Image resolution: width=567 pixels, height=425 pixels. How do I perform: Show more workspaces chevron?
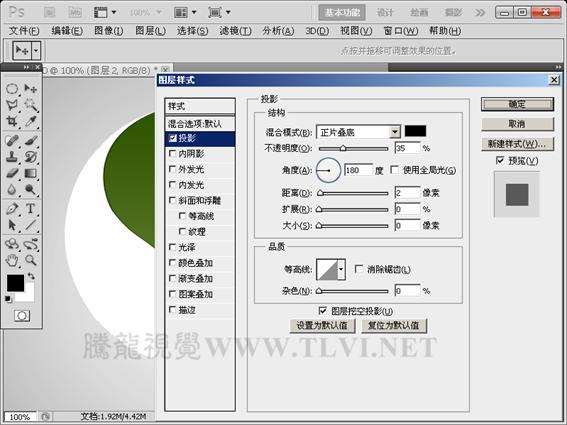[479, 13]
